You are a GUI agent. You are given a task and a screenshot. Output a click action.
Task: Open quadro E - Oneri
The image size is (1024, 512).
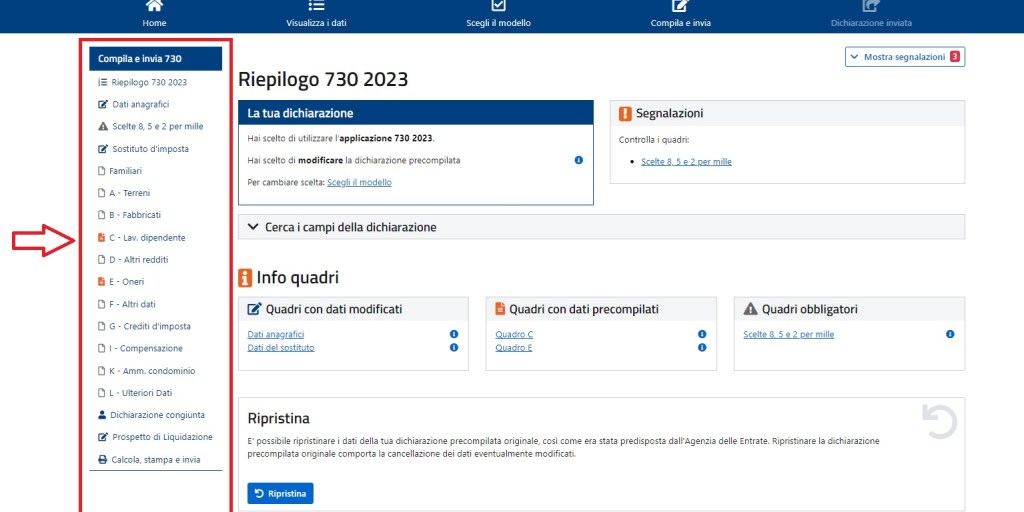pyautogui.click(x=121, y=282)
